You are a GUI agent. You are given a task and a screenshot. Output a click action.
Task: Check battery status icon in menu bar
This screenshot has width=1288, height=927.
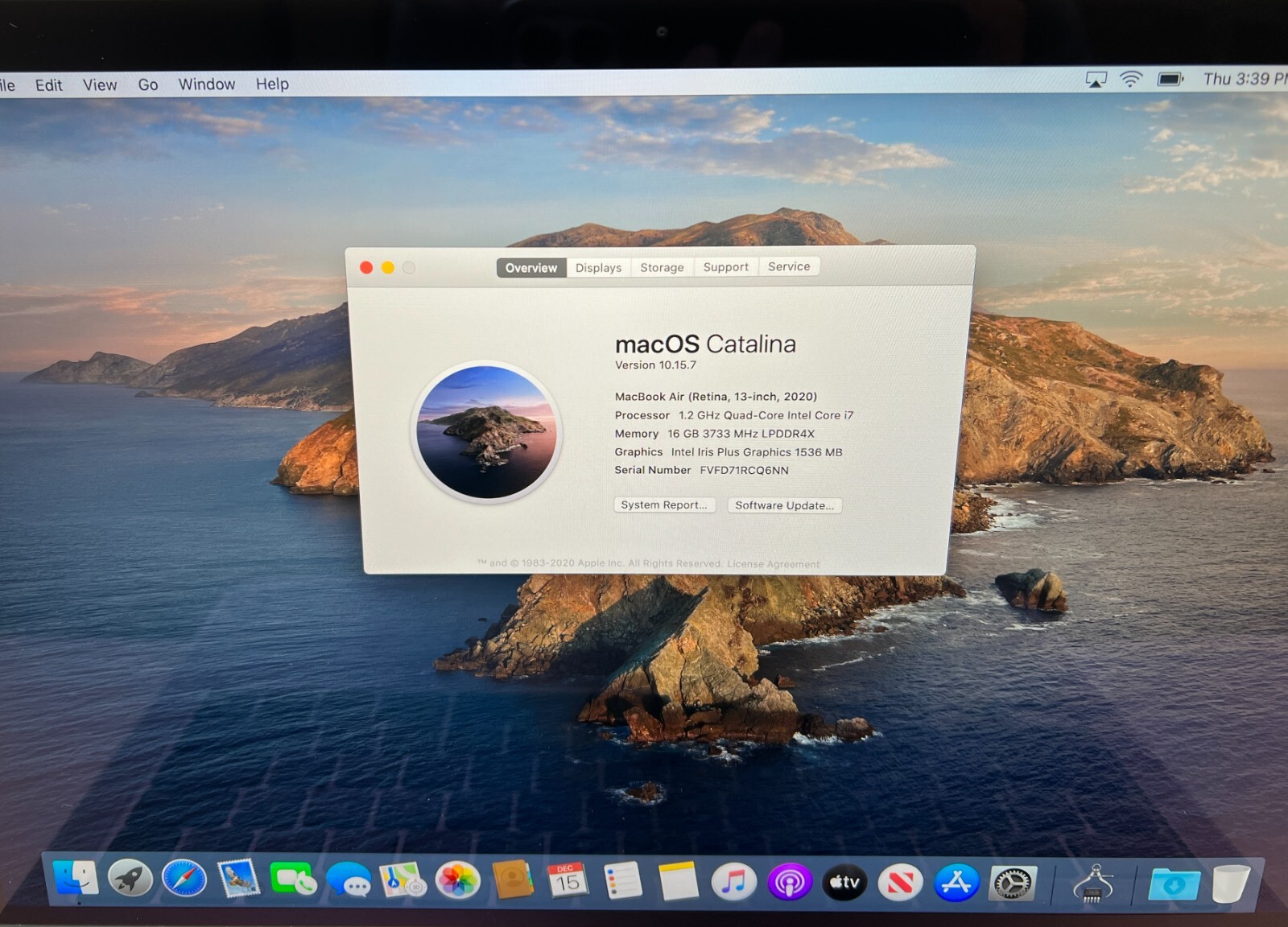point(1170,79)
